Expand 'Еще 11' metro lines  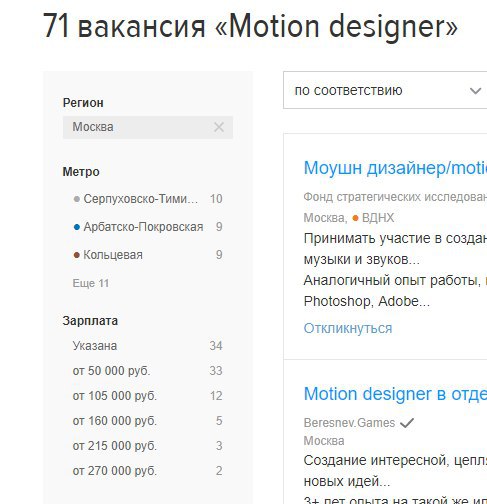[x=91, y=283]
